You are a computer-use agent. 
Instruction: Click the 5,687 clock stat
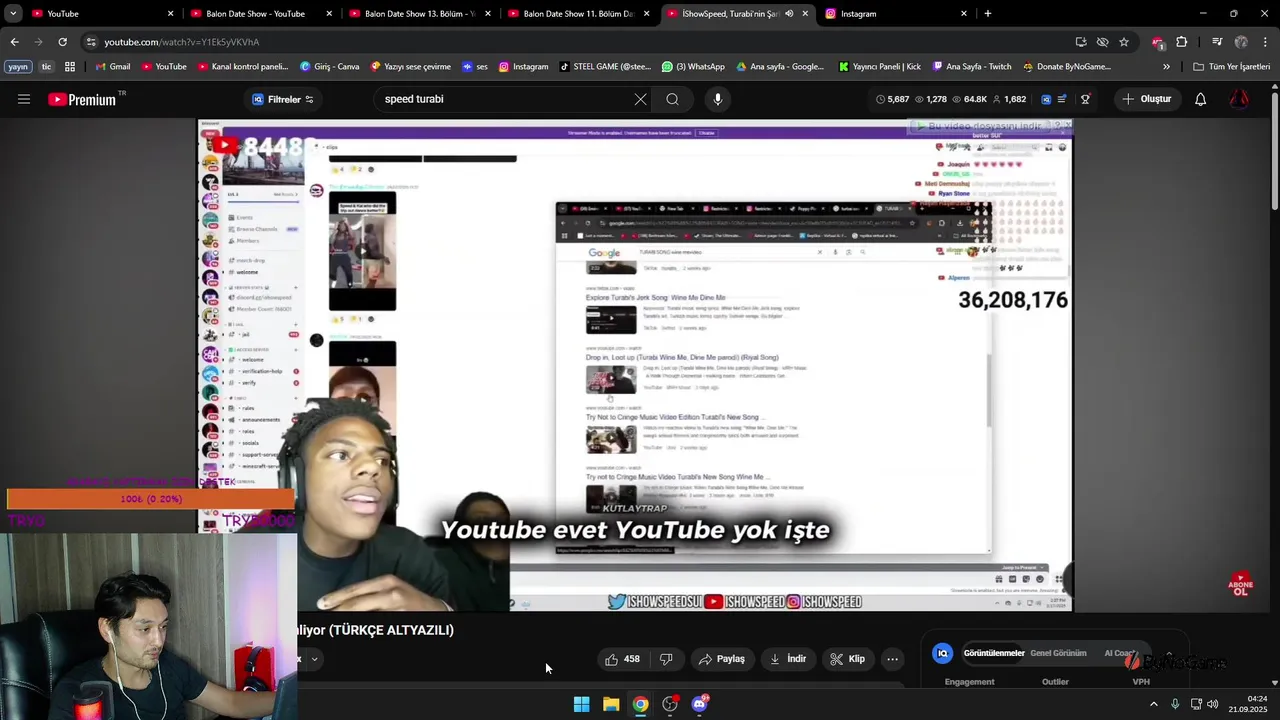pos(892,99)
